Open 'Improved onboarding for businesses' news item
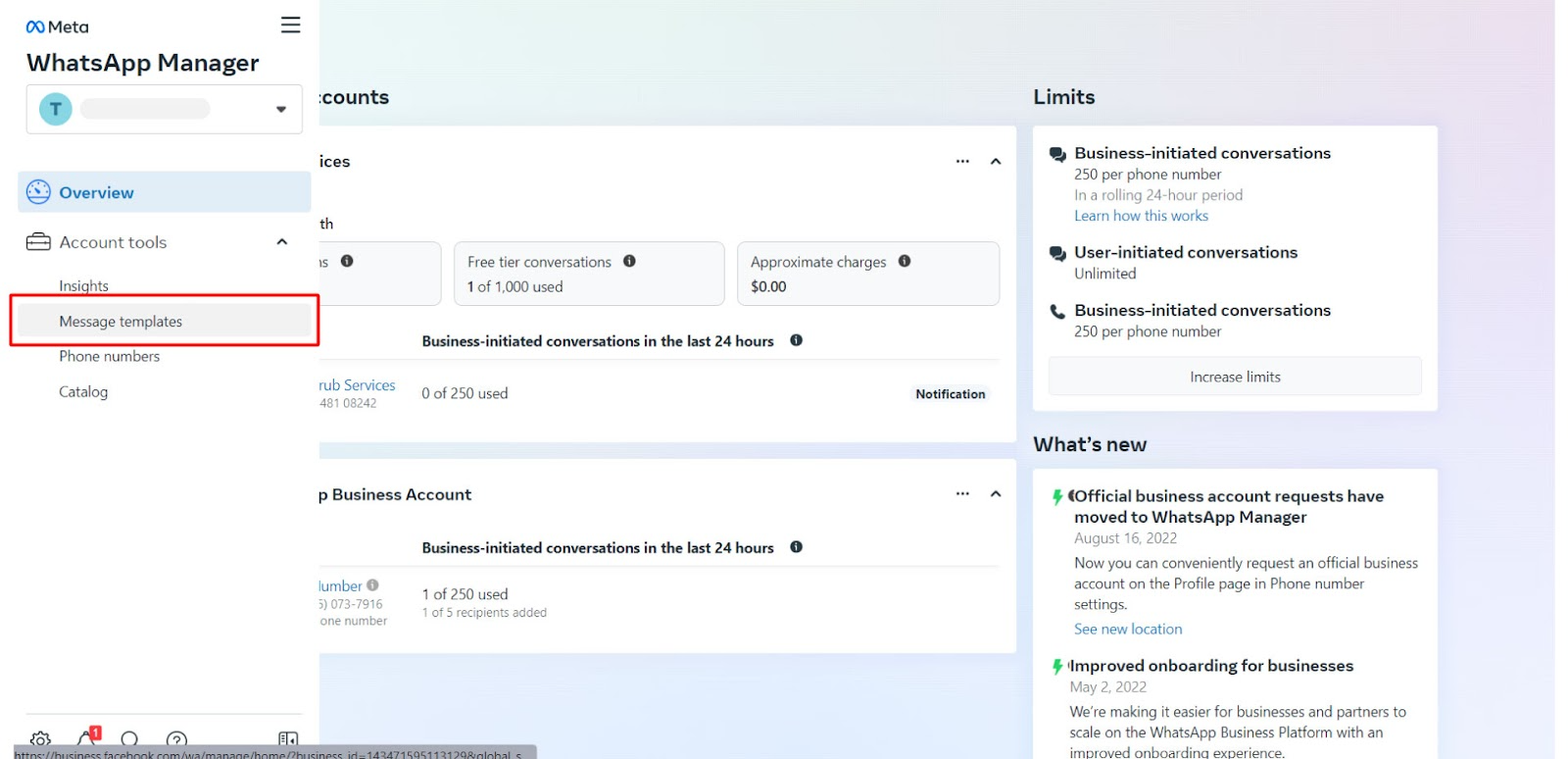 pos(1211,666)
